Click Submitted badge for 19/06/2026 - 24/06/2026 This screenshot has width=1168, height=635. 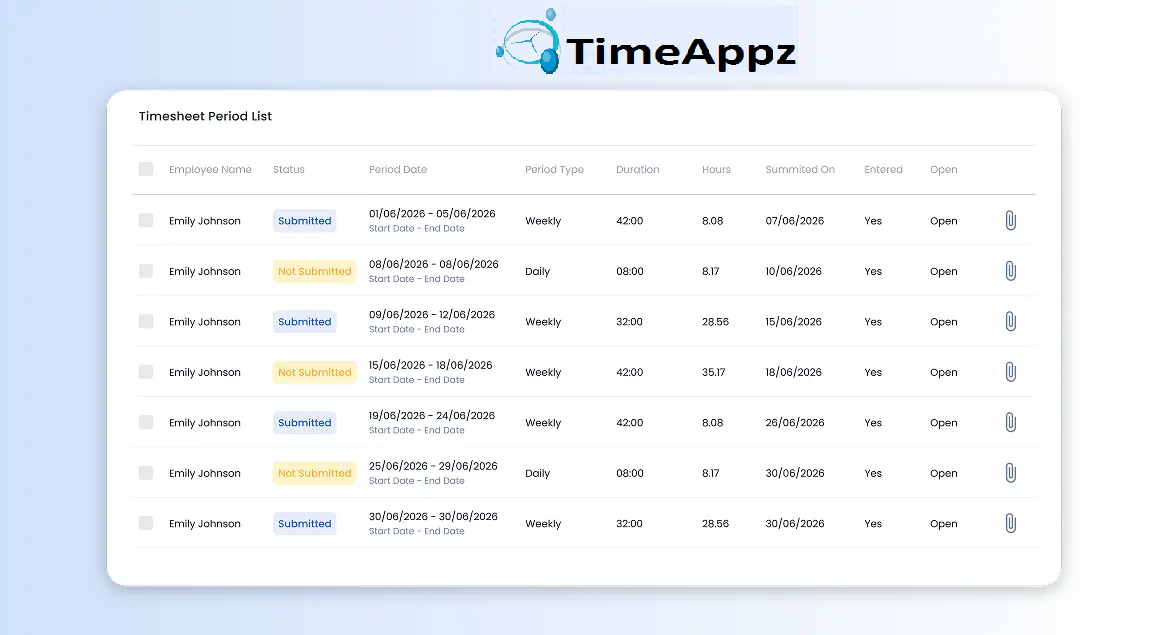[x=305, y=423]
